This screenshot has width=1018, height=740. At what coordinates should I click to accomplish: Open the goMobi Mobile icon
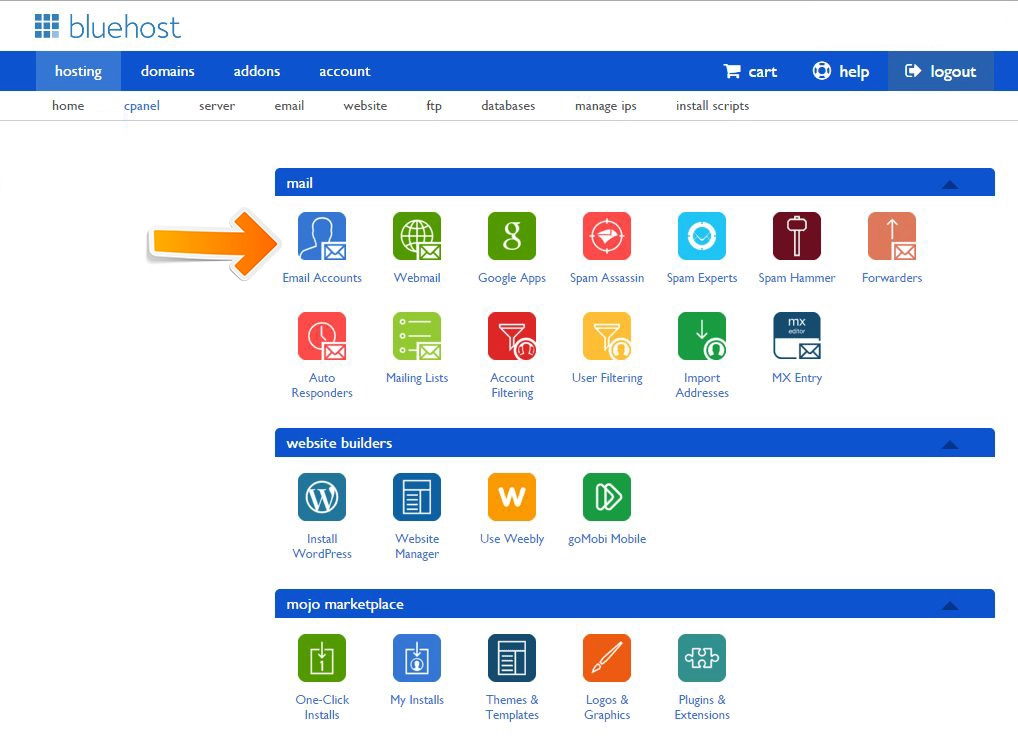click(607, 497)
